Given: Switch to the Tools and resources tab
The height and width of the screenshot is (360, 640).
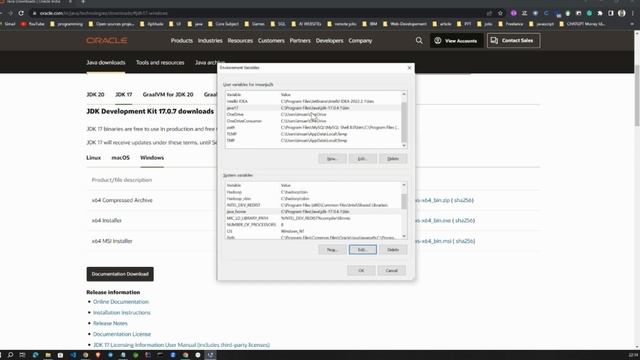Looking at the screenshot, I should coord(160,62).
